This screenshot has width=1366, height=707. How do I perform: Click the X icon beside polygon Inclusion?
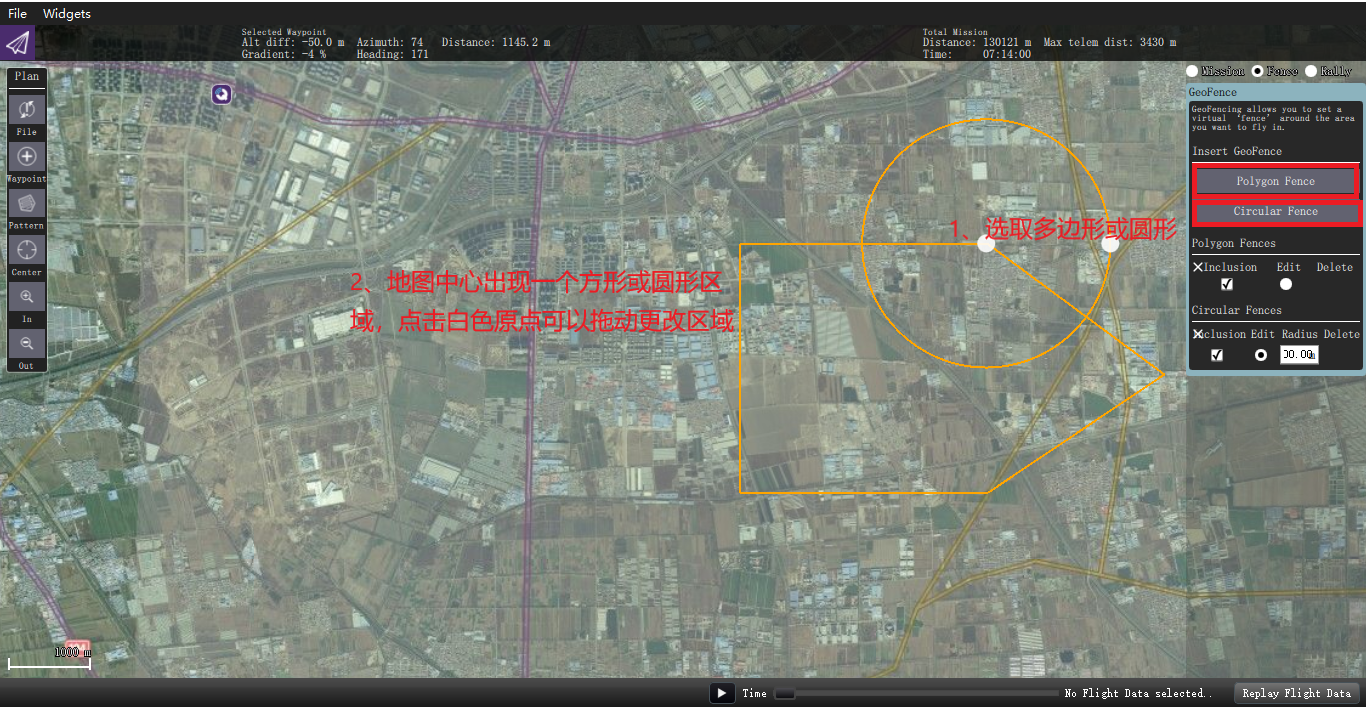point(1198,267)
